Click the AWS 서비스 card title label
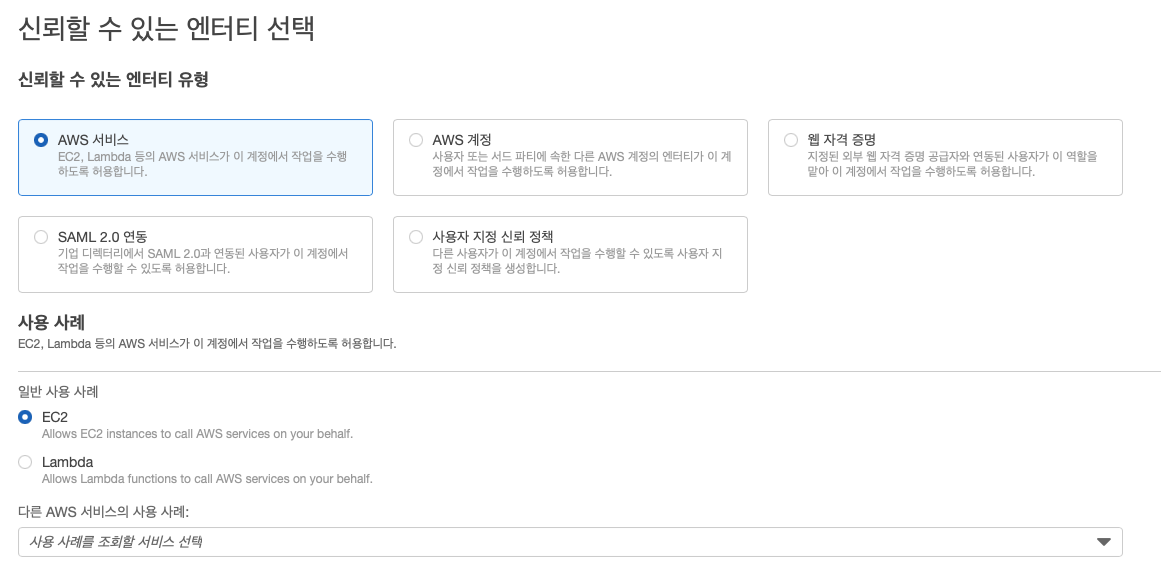This screenshot has width=1161, height=577. pyautogui.click(x=93, y=140)
